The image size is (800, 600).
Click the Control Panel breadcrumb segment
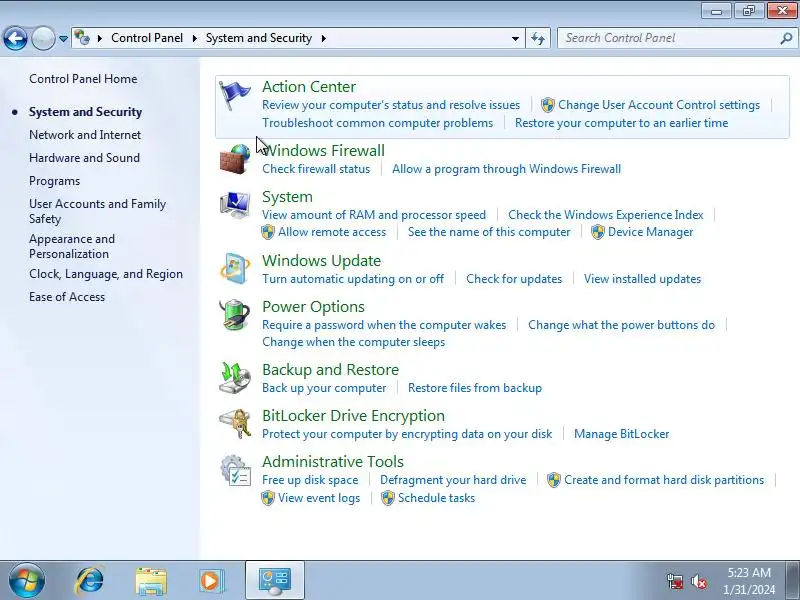click(147, 38)
